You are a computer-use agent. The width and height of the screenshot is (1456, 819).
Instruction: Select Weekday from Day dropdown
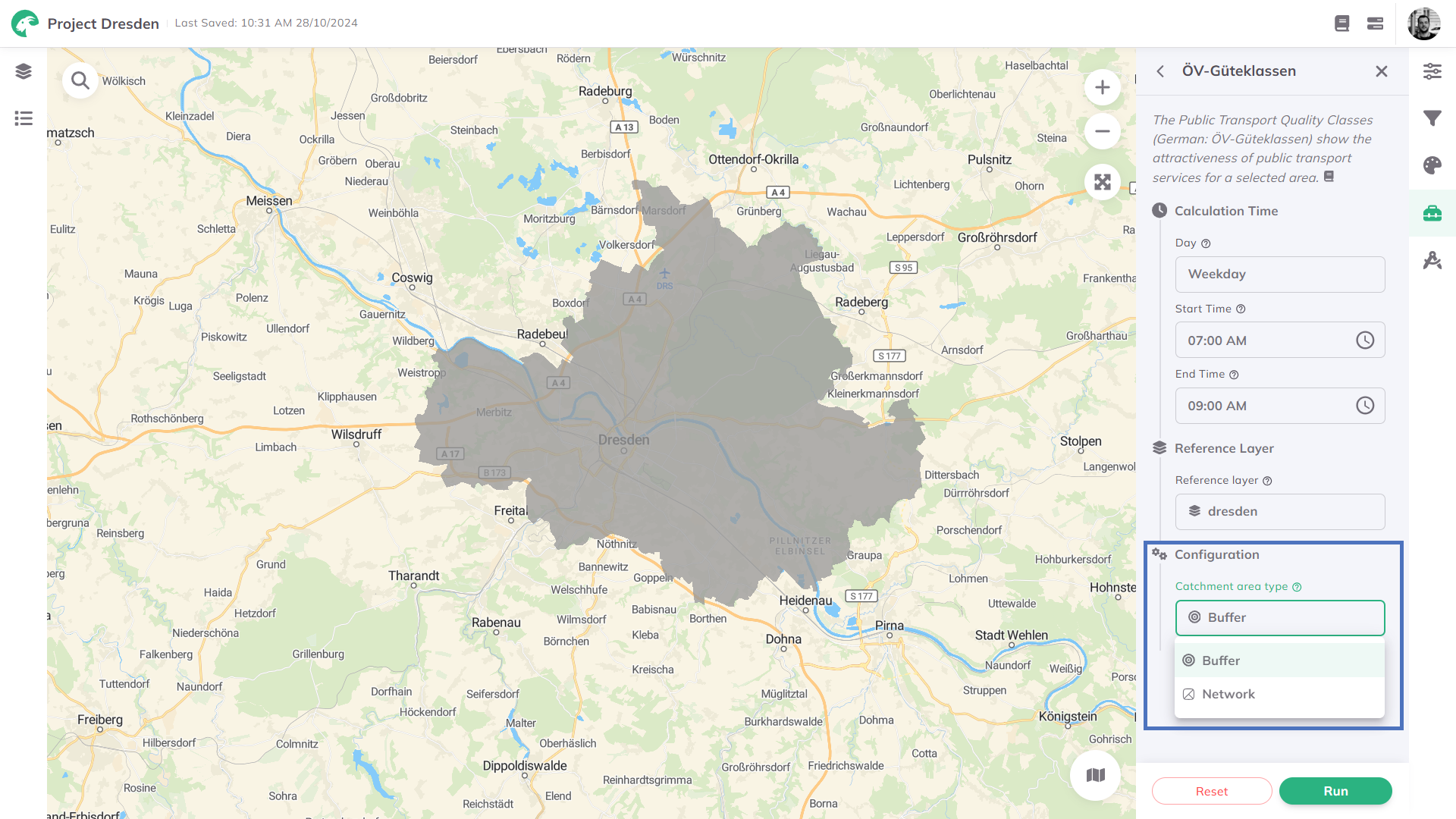pyautogui.click(x=1281, y=274)
